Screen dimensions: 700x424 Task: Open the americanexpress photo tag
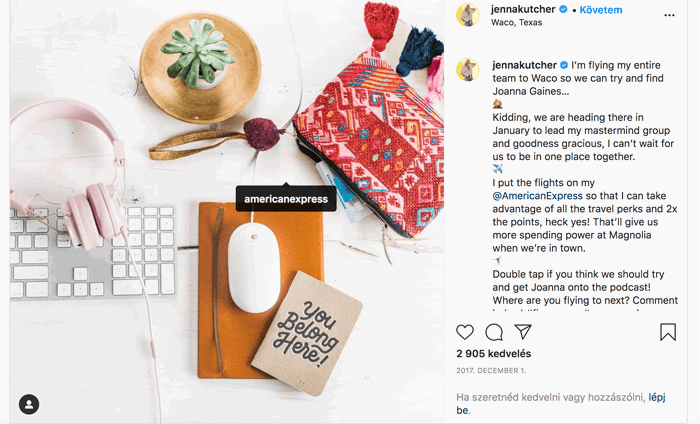(286, 199)
